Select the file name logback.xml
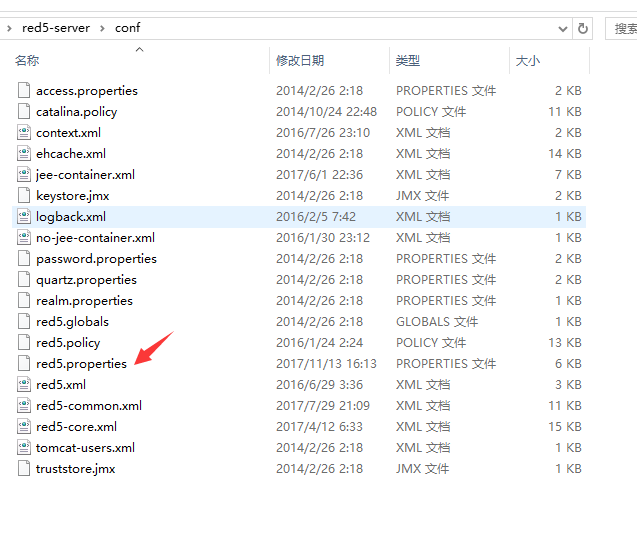 click(x=71, y=217)
